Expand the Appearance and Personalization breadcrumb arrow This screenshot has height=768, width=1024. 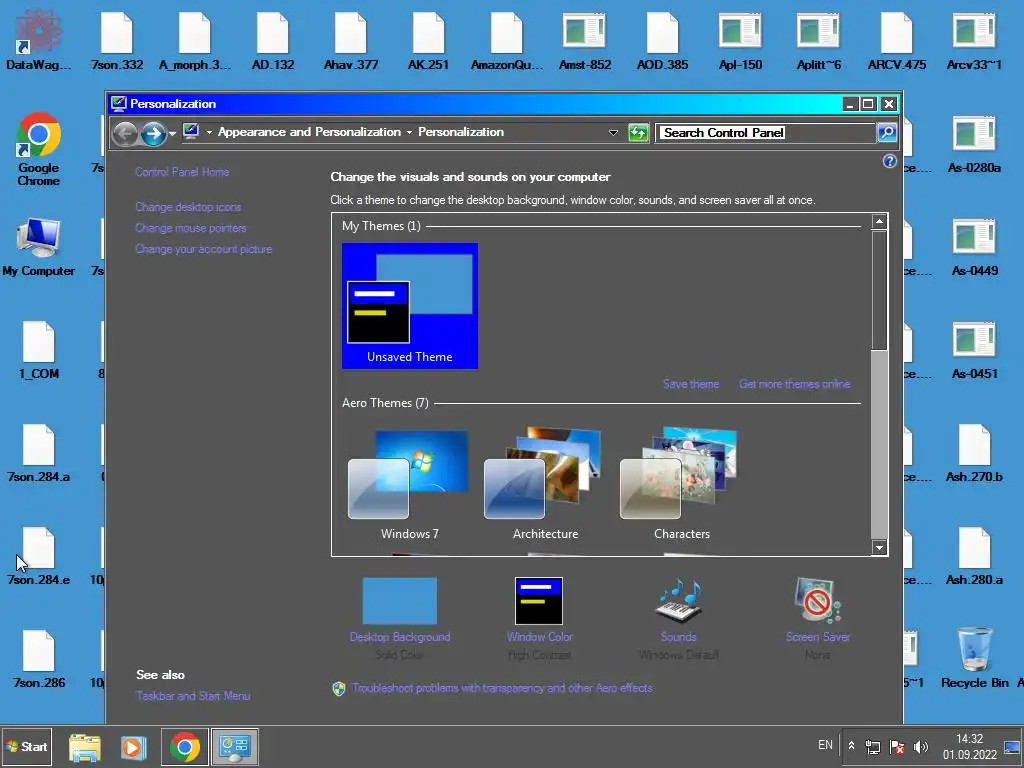409,133
